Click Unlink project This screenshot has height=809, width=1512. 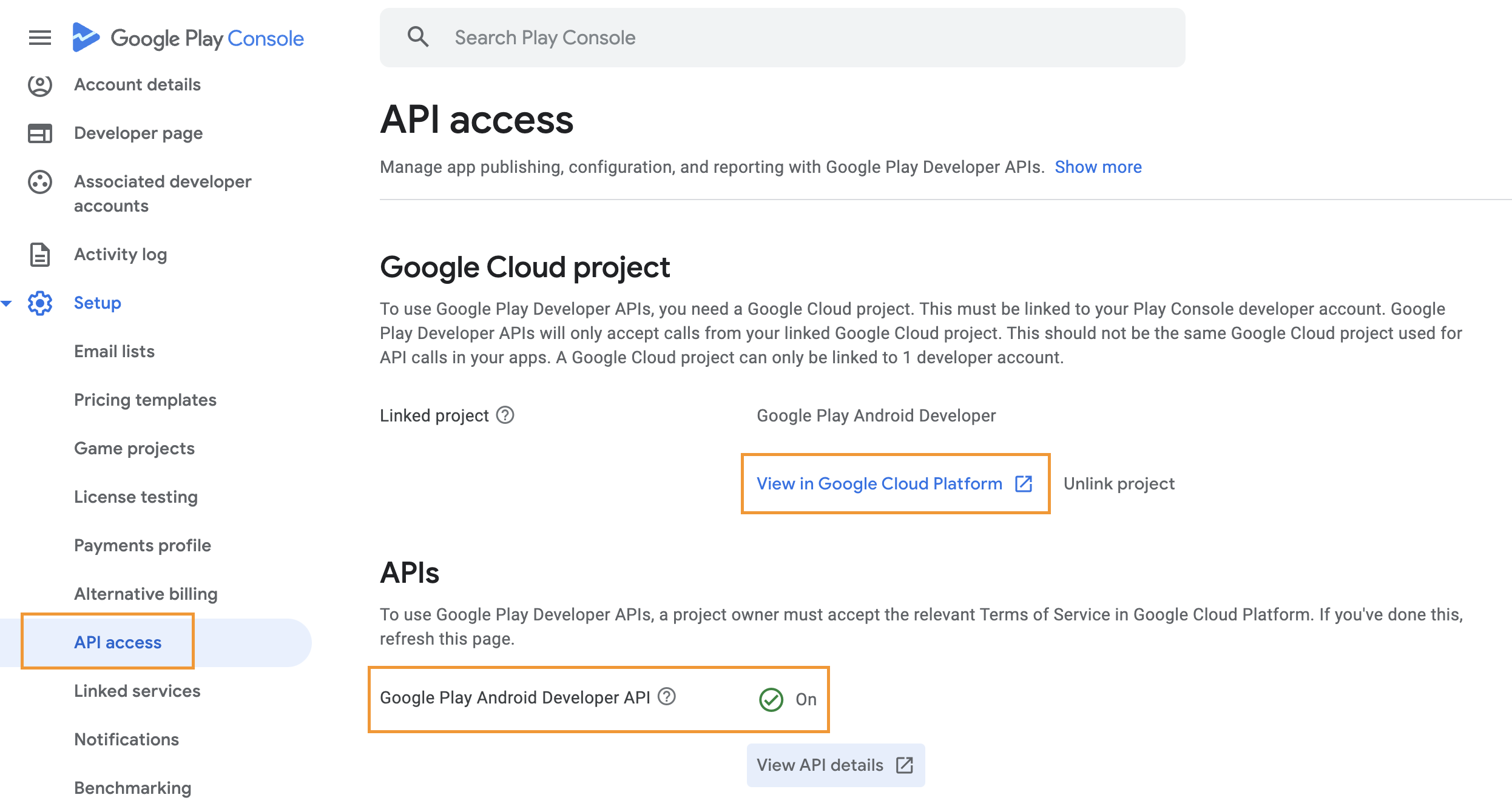[1119, 483]
